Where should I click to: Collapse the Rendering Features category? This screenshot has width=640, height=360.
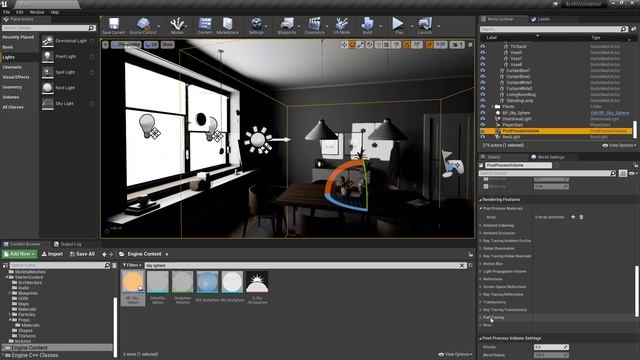[481, 200]
